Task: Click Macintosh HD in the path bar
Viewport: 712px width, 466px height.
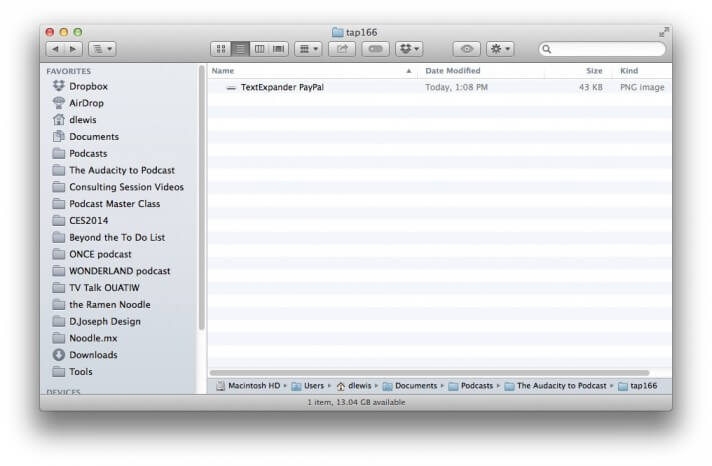Action: tap(250, 385)
